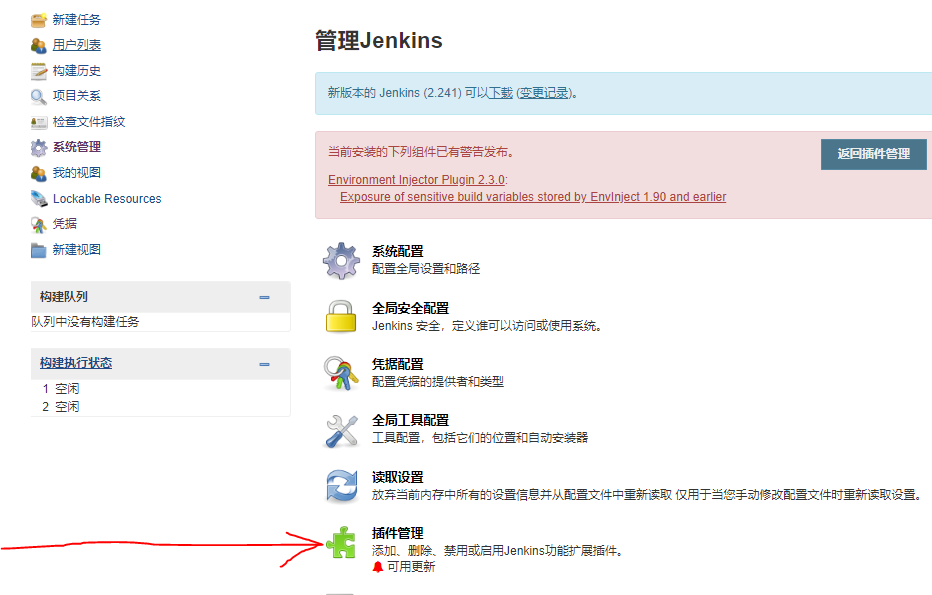The width and height of the screenshot is (932, 595).
Task: Click the 凭据配置 keys icon
Action: point(340,372)
